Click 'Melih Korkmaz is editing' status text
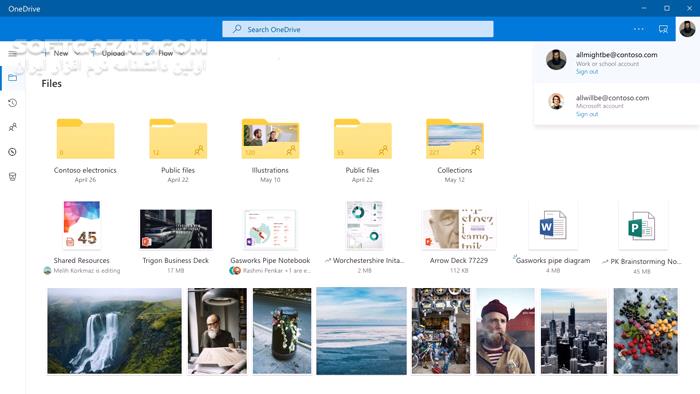 coord(87,270)
